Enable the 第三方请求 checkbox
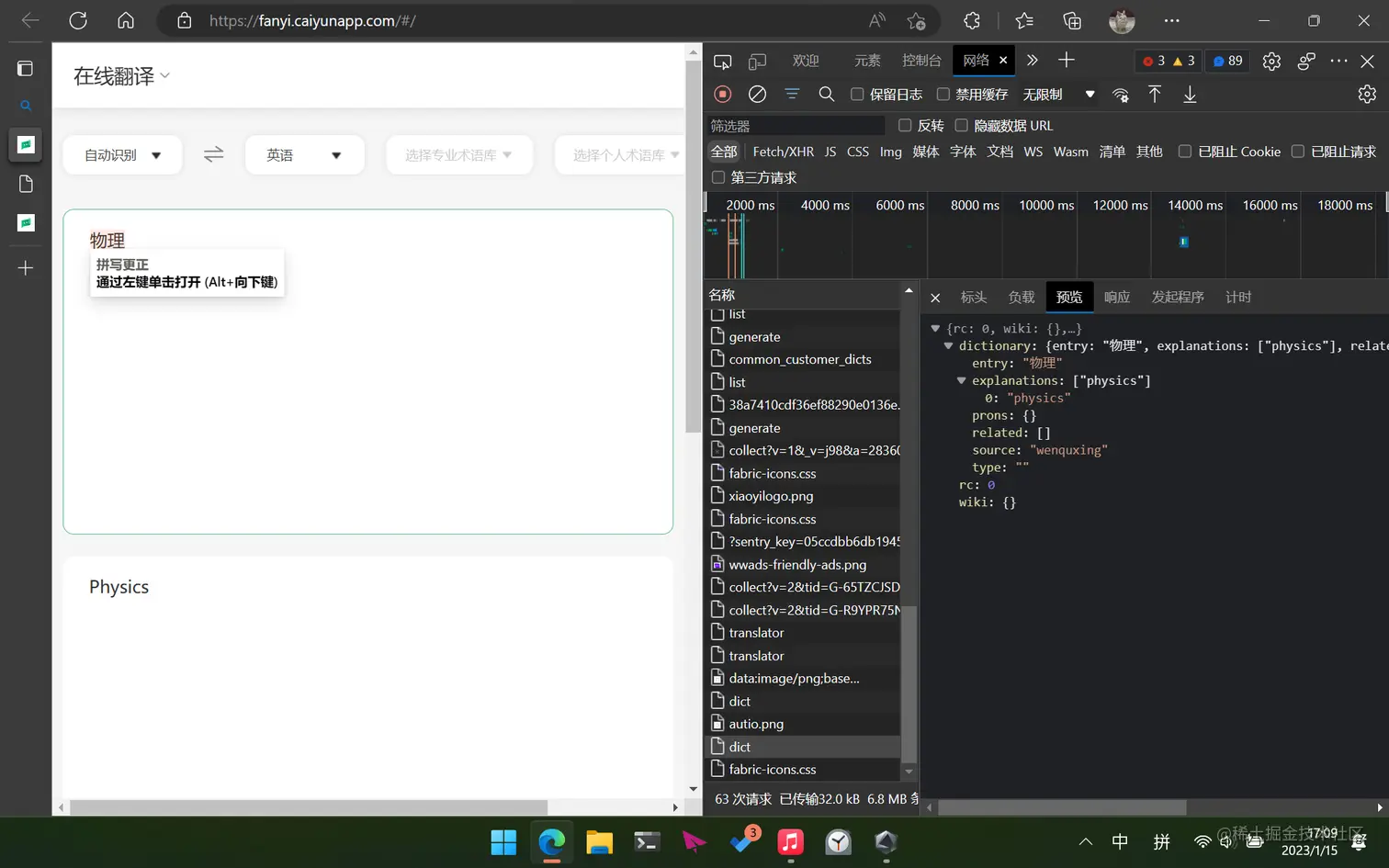 pos(718,177)
